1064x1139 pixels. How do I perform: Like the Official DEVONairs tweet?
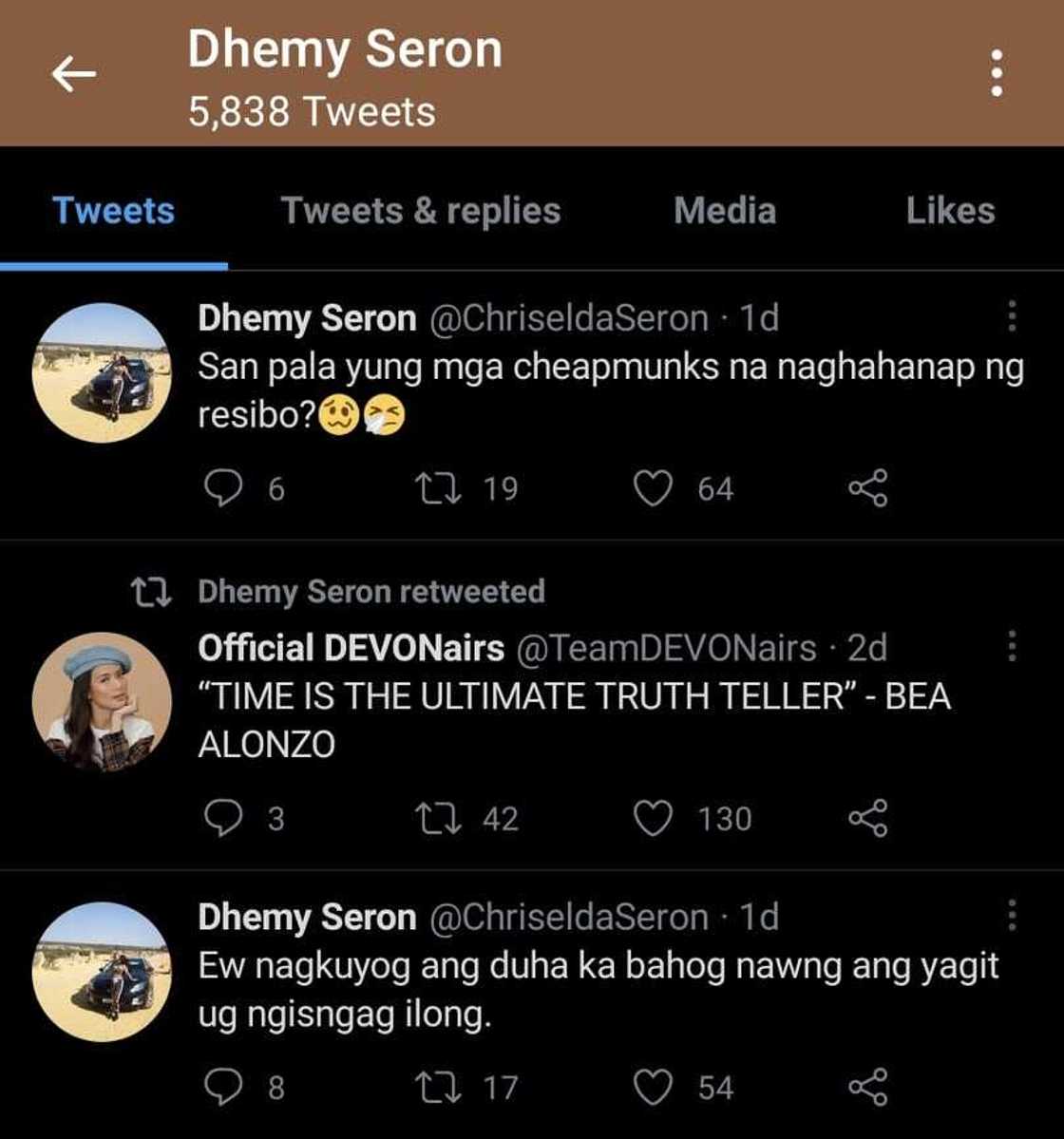click(653, 818)
